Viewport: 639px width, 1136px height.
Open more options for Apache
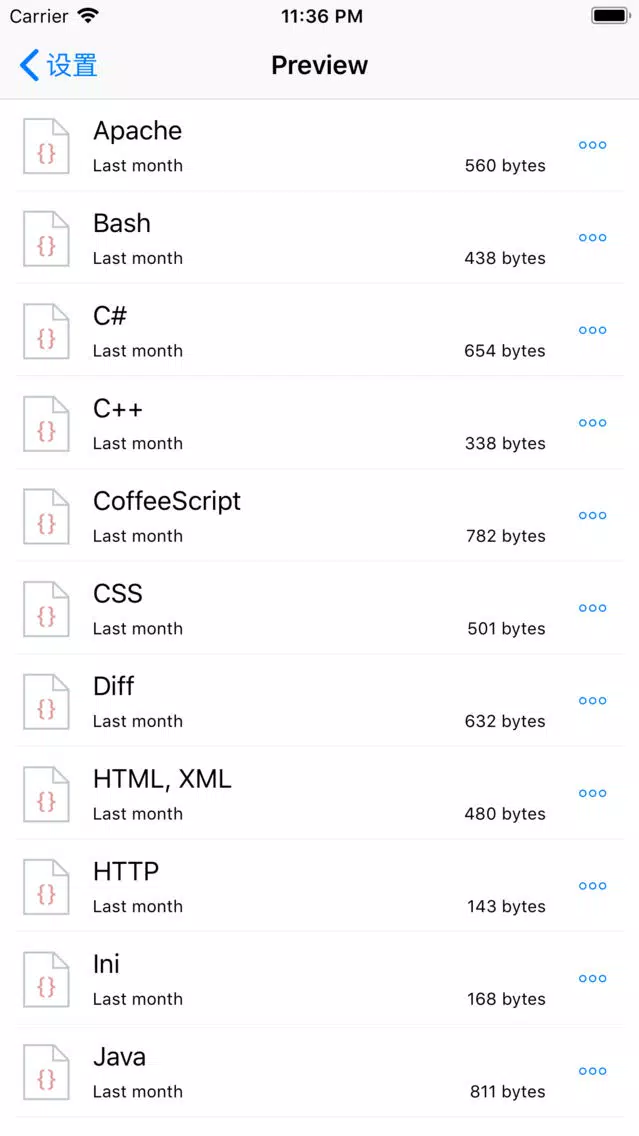point(592,145)
